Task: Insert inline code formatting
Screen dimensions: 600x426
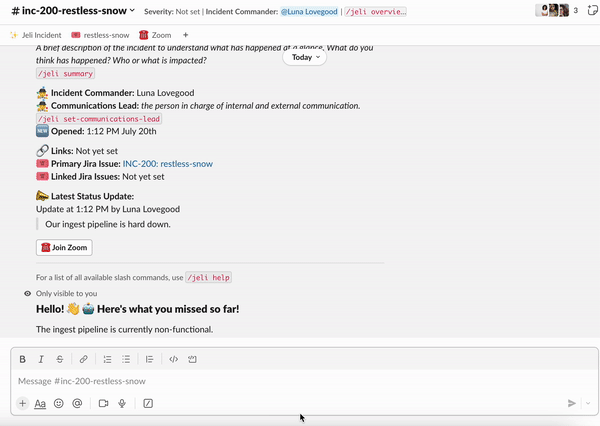Action: pos(173,359)
